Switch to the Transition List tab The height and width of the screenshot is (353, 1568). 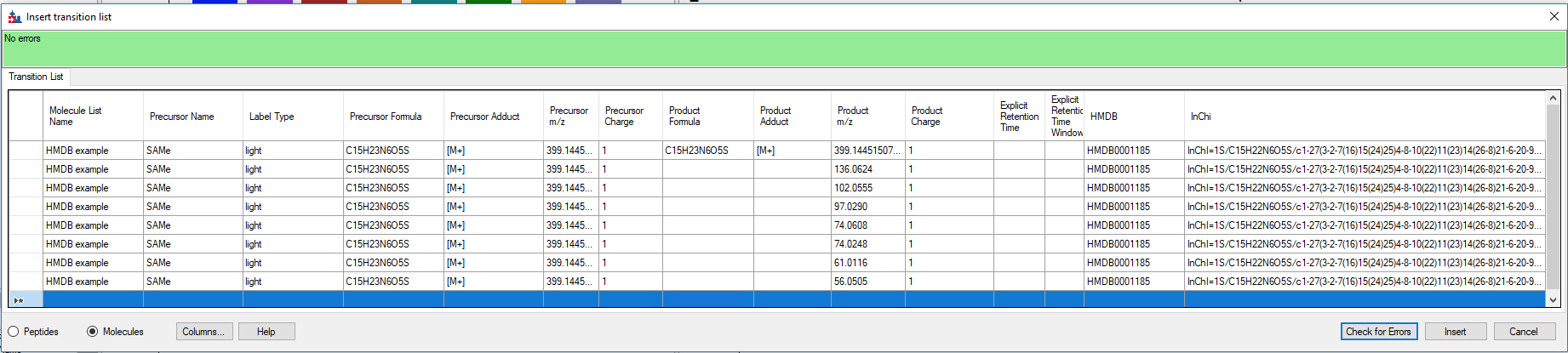36,77
